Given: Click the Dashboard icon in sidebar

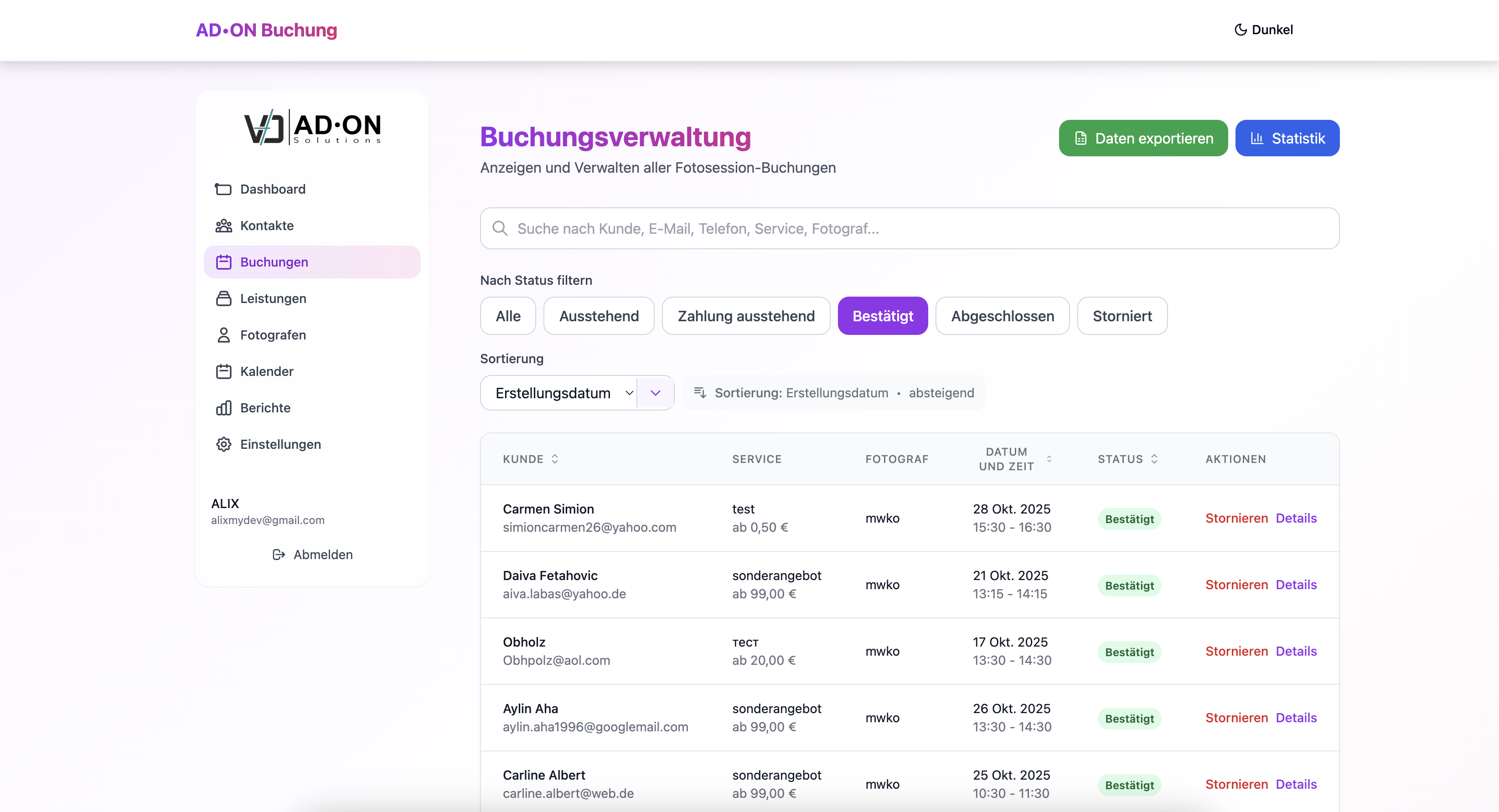Looking at the screenshot, I should coord(223,189).
